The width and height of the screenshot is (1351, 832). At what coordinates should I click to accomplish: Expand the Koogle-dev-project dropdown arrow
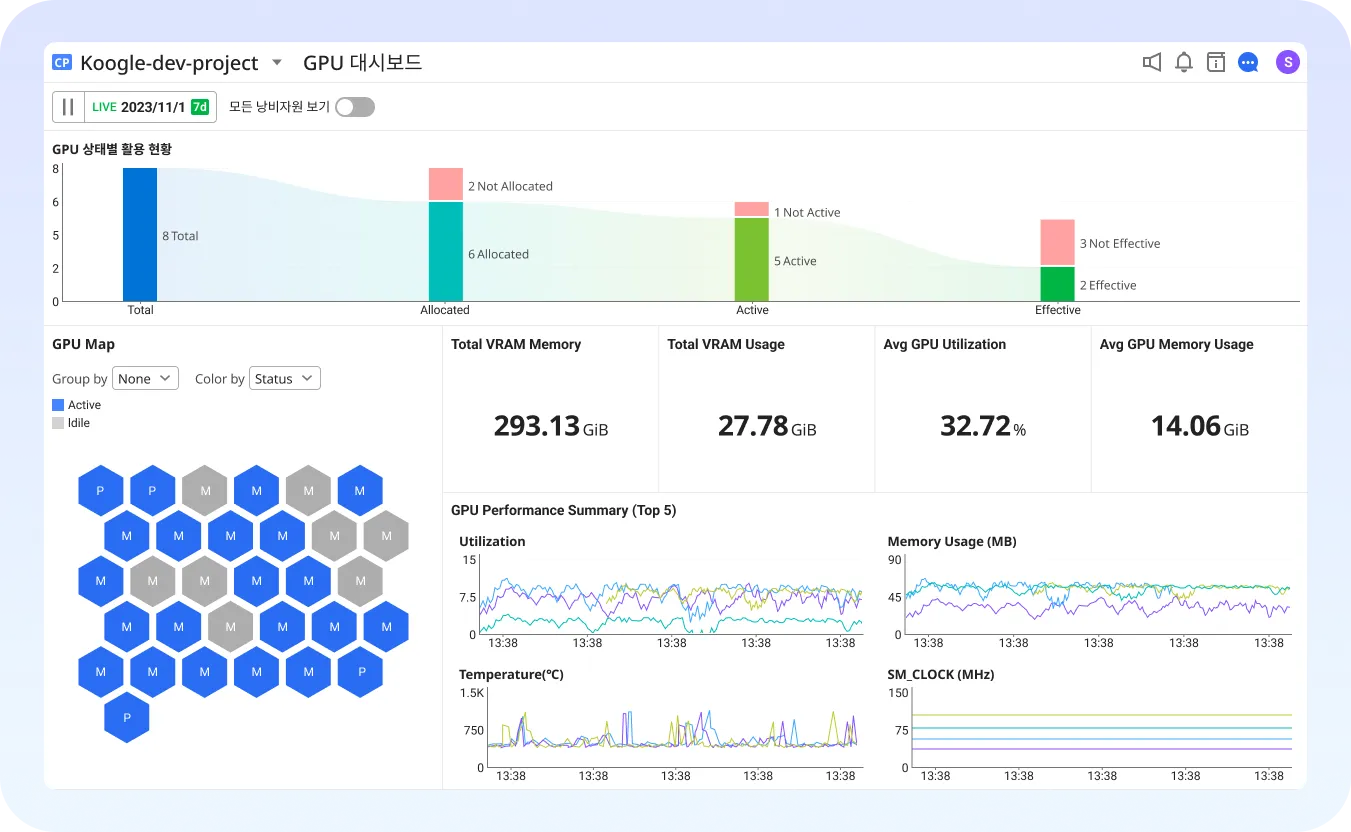pos(277,63)
